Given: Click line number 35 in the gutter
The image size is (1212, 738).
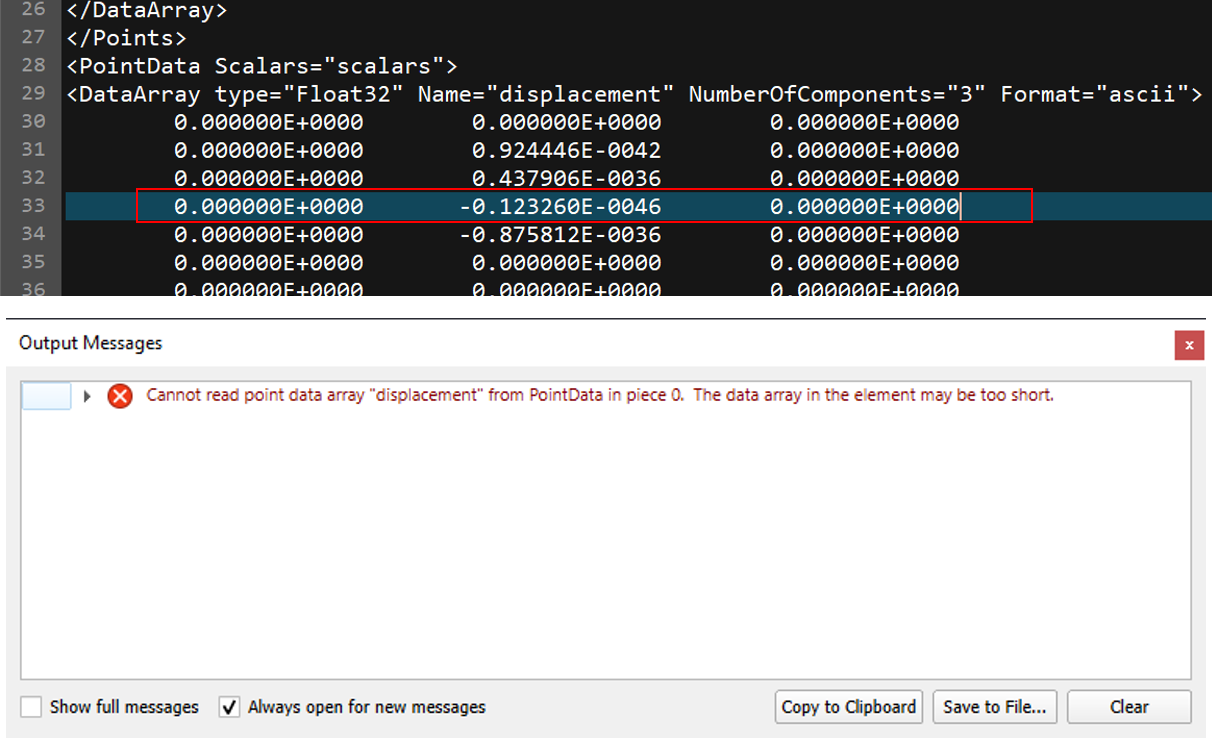Looking at the screenshot, I should point(33,263).
